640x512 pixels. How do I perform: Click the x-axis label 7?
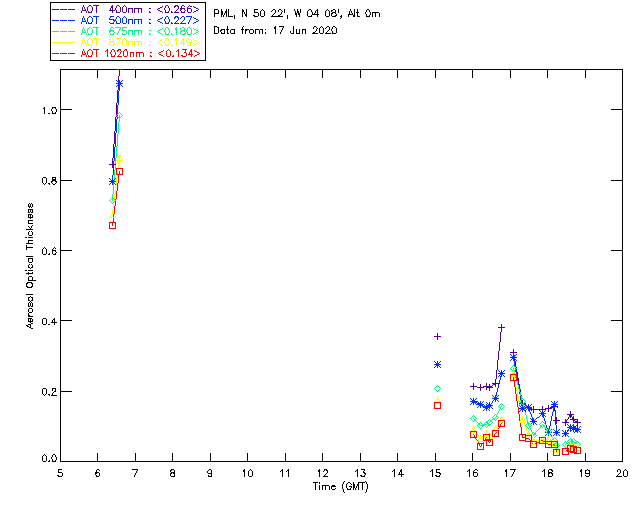pyautogui.click(x=135, y=473)
